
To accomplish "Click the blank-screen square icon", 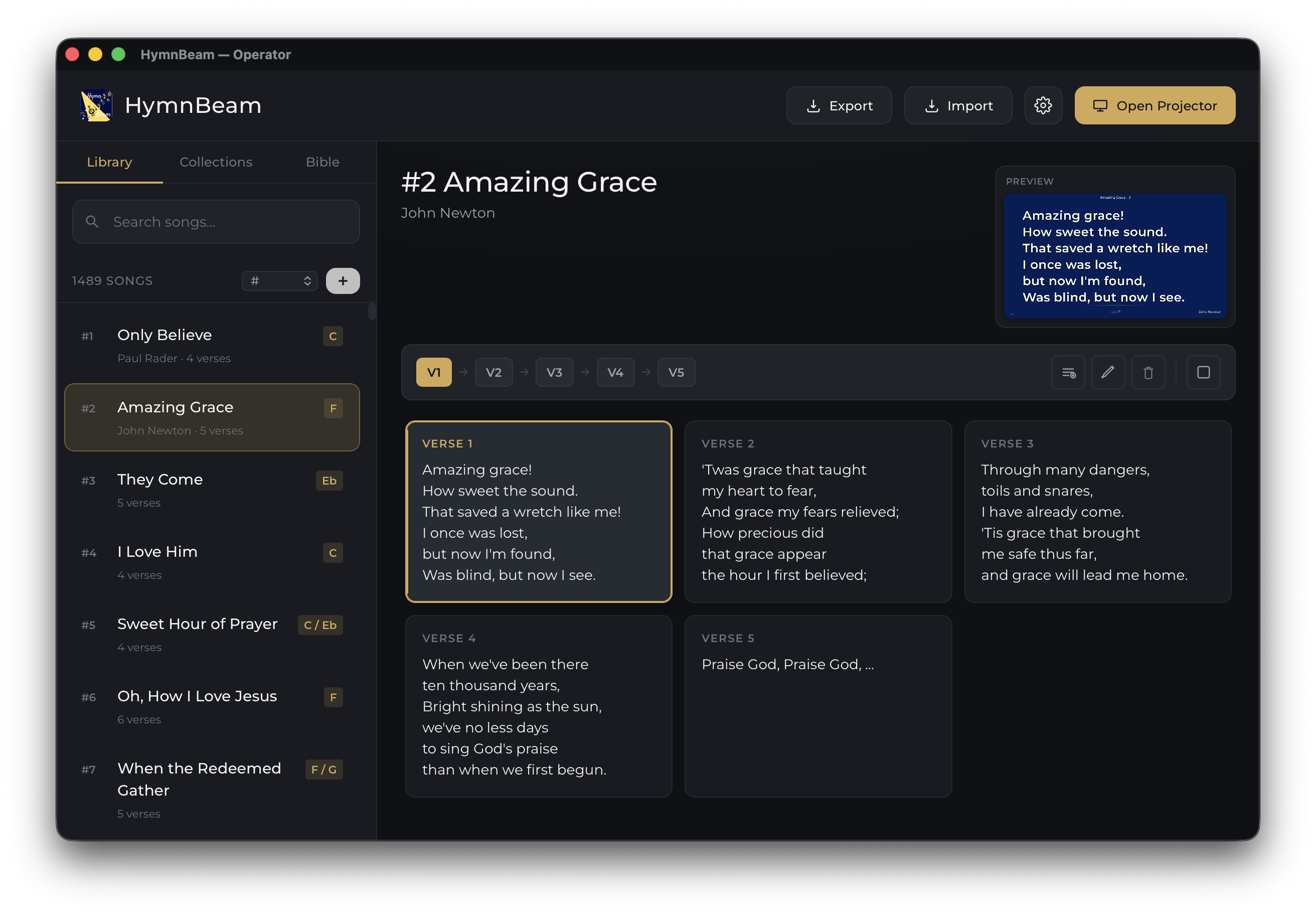I will (1203, 373).
